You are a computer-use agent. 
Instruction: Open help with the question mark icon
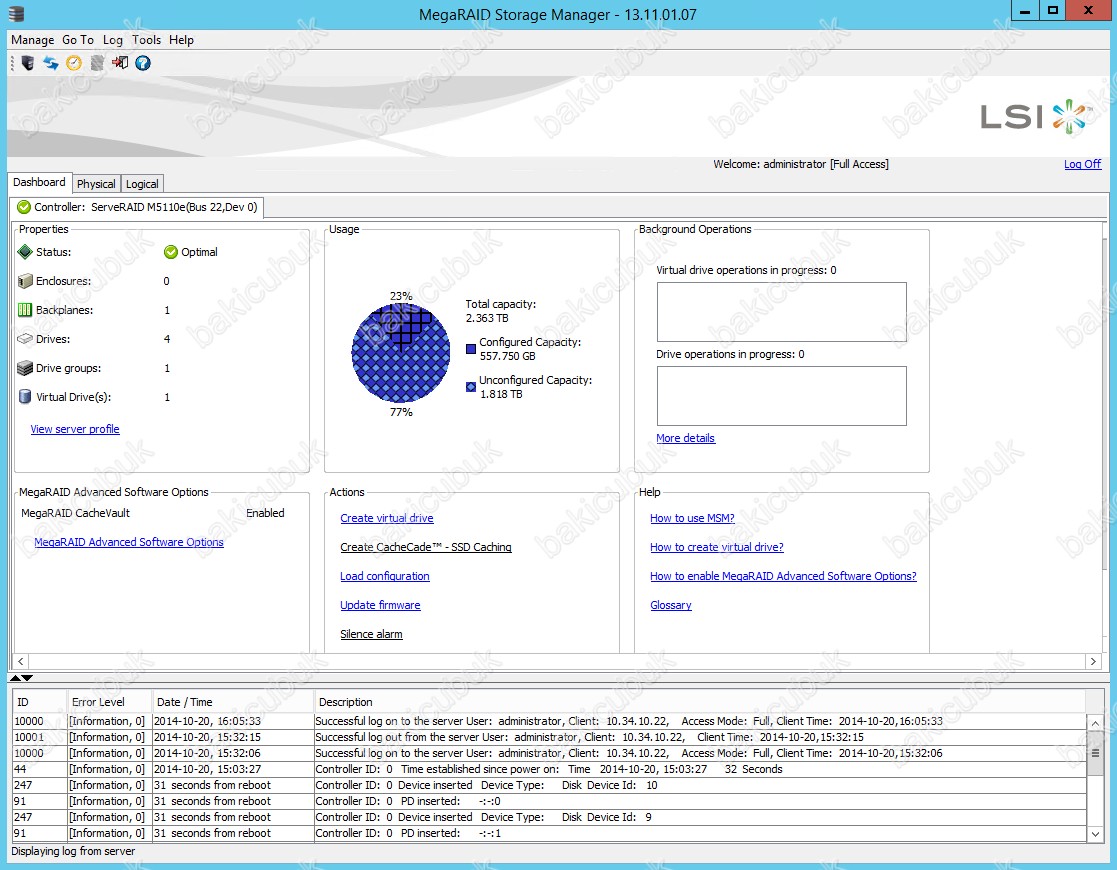pyautogui.click(x=143, y=63)
